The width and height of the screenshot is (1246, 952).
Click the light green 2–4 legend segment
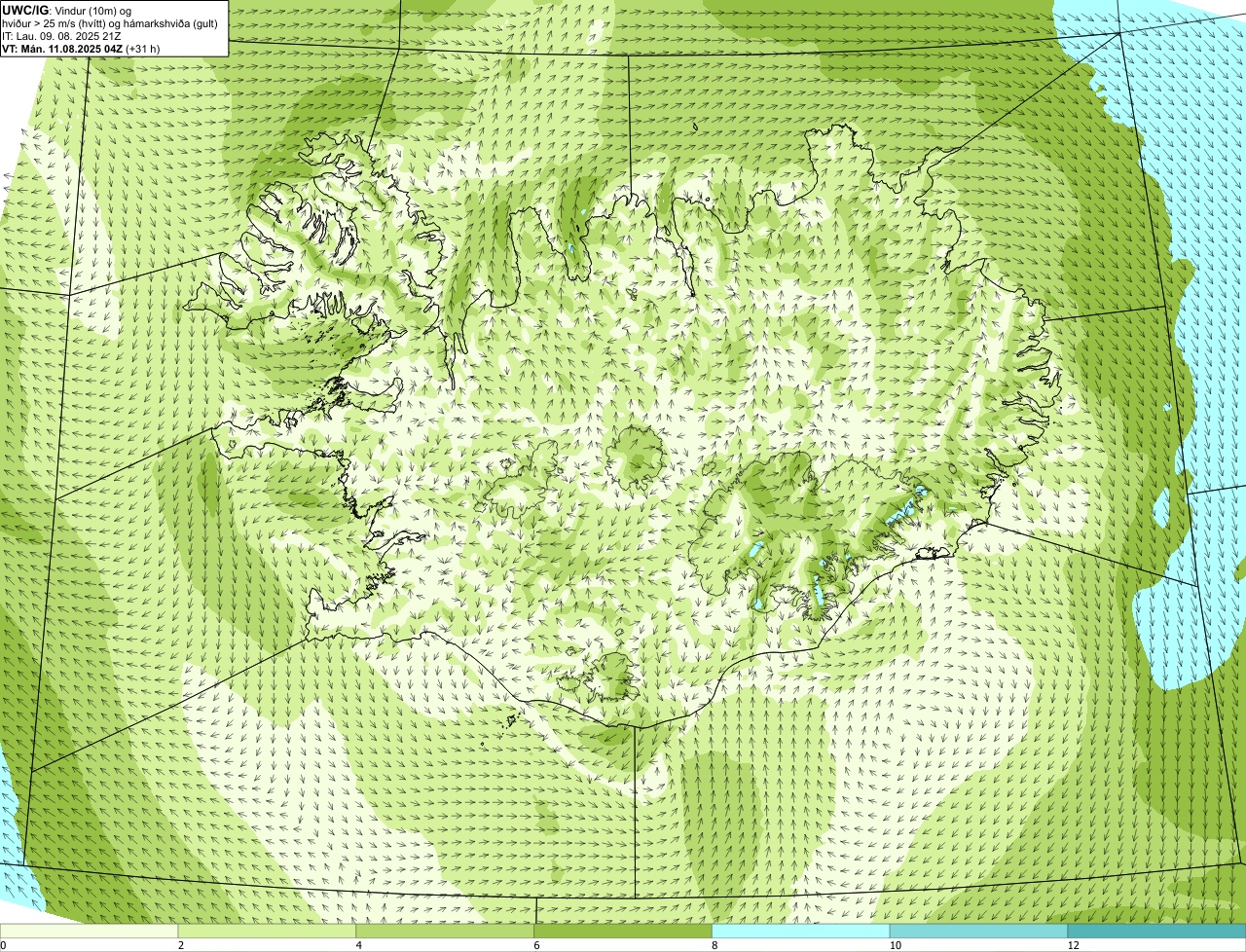pyautogui.click(x=267, y=932)
